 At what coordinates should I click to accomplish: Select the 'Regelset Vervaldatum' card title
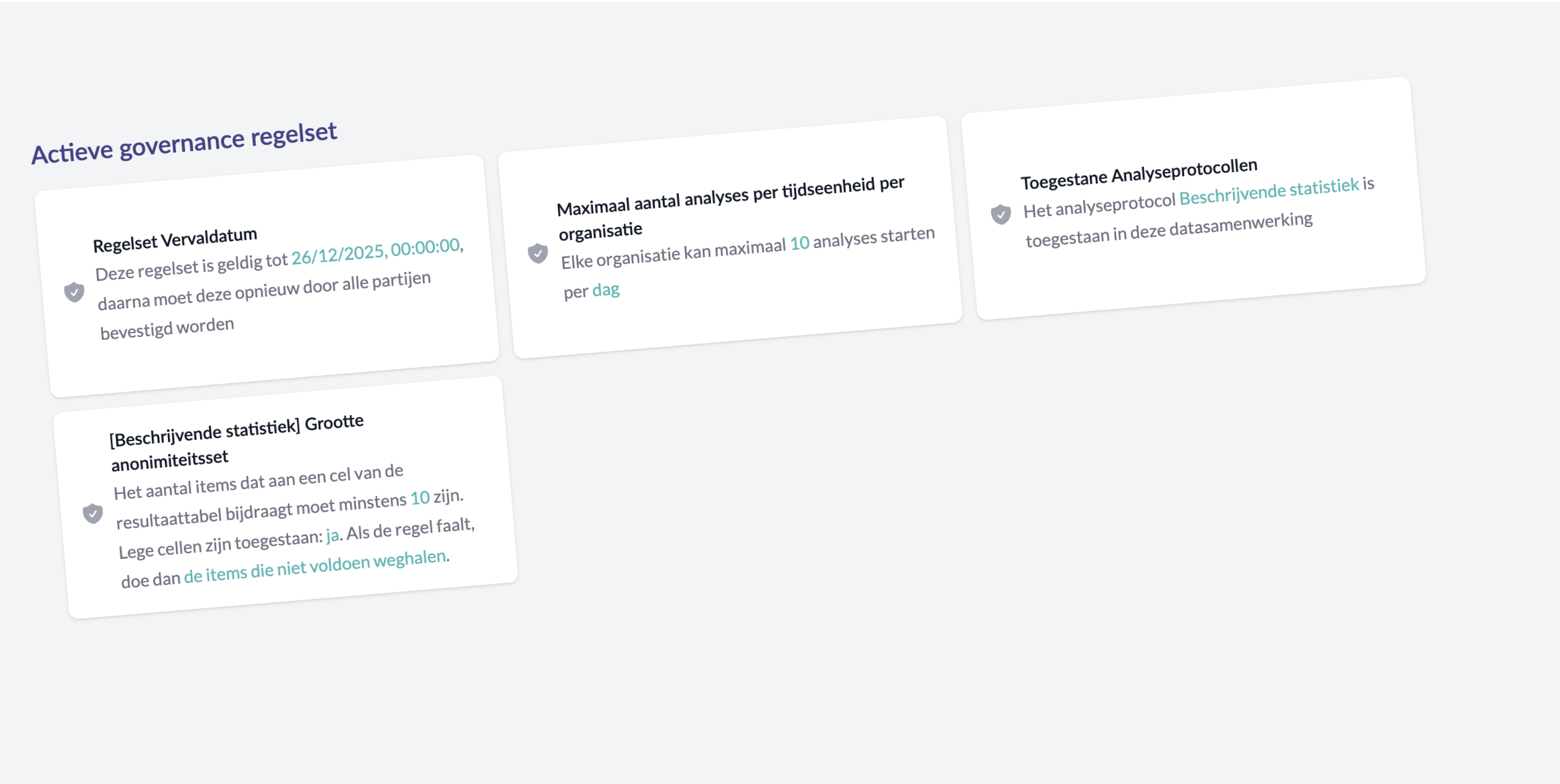(x=175, y=240)
